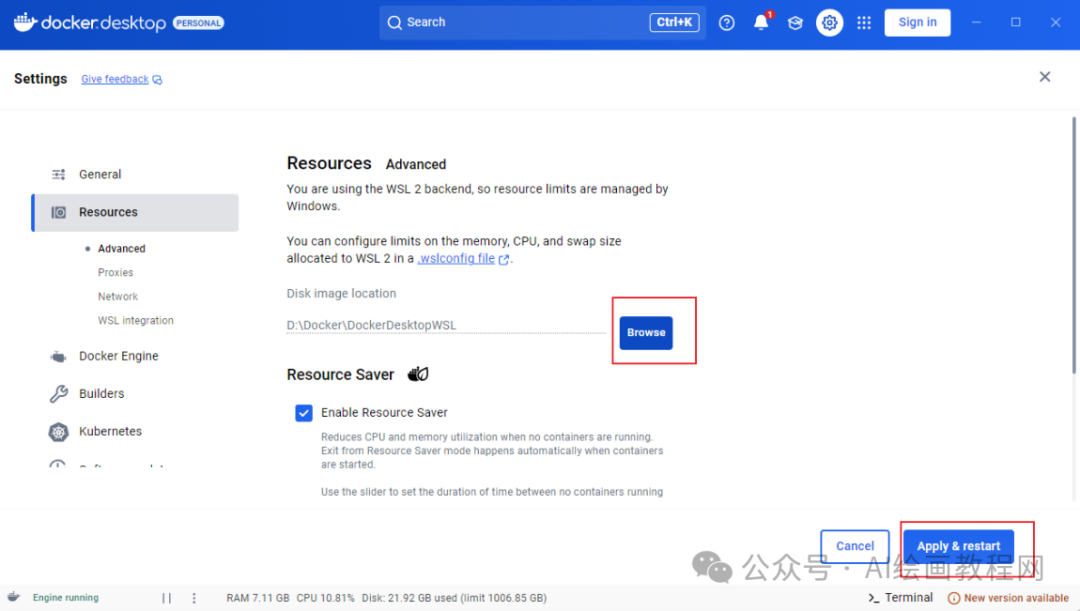Click the Kubernetes helm icon

click(59, 431)
